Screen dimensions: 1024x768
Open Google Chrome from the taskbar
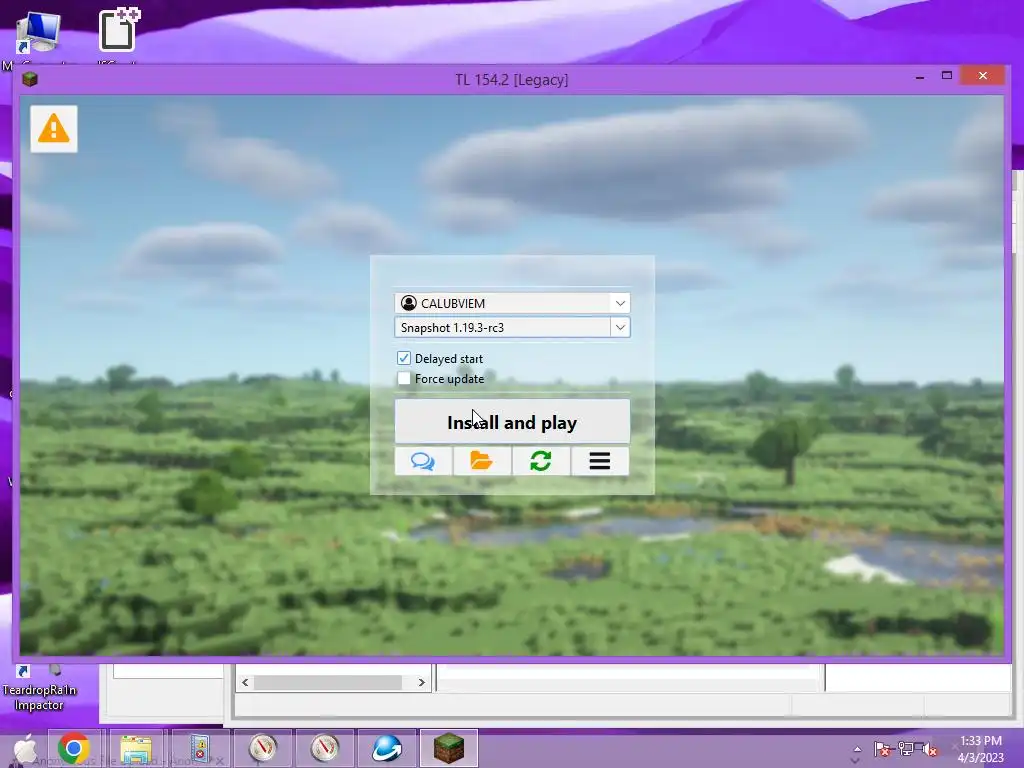pos(74,748)
